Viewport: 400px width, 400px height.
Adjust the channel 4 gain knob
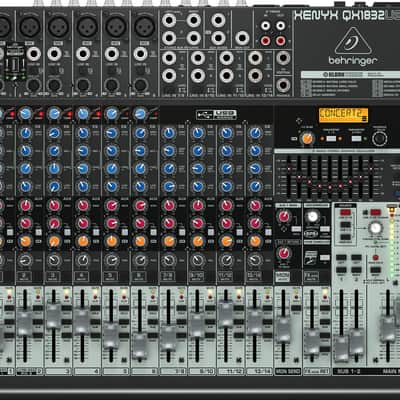83,114
